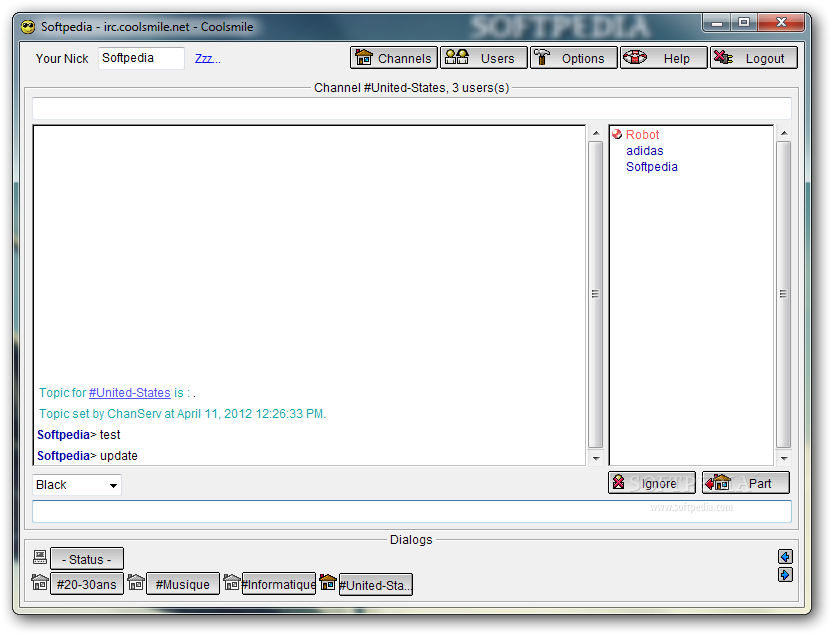Screen dimensions: 832x635
Task: Click the Zzz... away link
Action: [207, 58]
